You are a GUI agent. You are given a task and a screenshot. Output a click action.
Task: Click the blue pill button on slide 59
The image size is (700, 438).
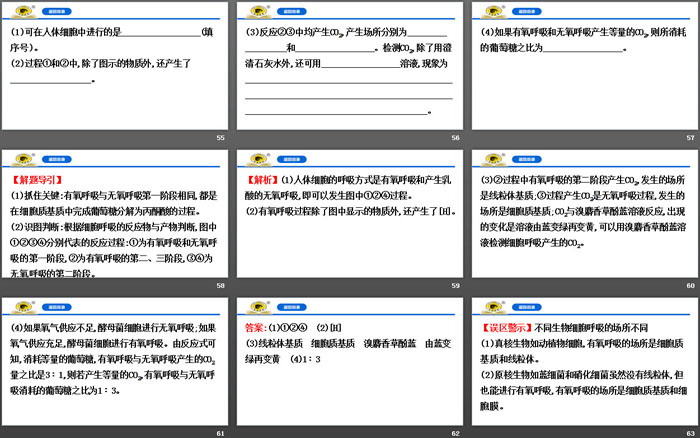pyautogui.click(x=292, y=159)
